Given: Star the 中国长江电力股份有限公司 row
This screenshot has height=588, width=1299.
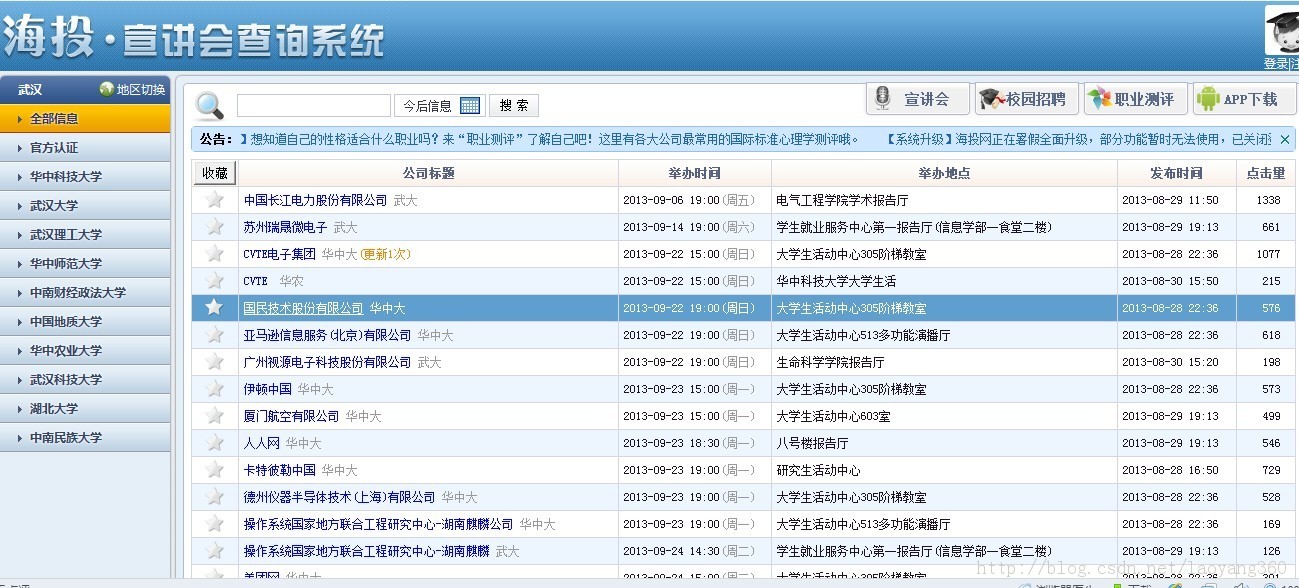Looking at the screenshot, I should [x=214, y=199].
